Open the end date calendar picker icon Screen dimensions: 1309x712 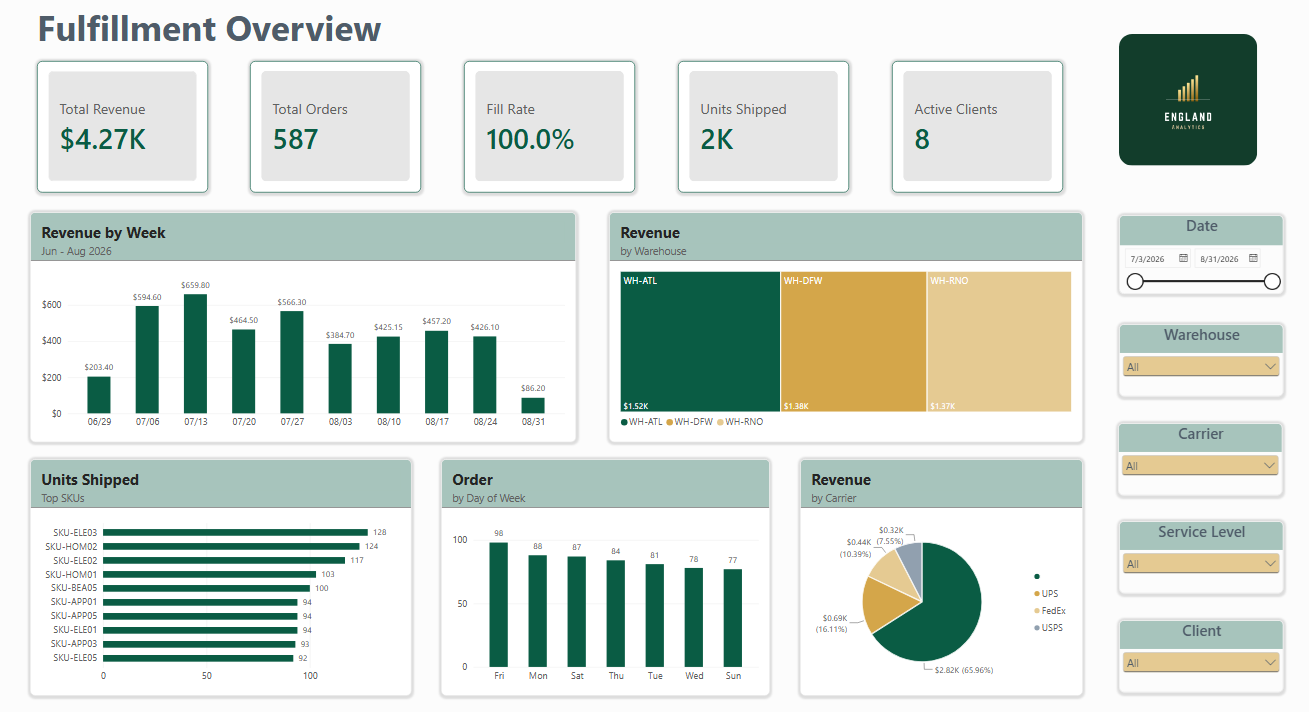1253,258
